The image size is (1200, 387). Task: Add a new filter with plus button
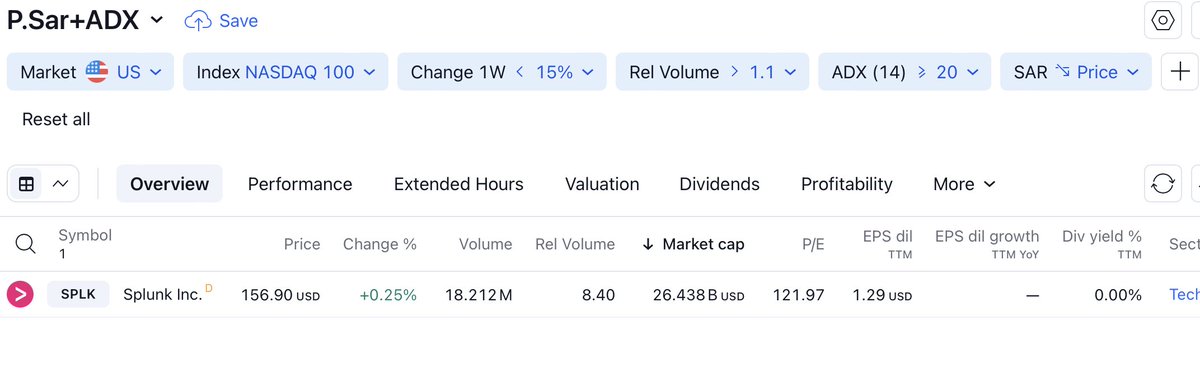click(x=1180, y=72)
